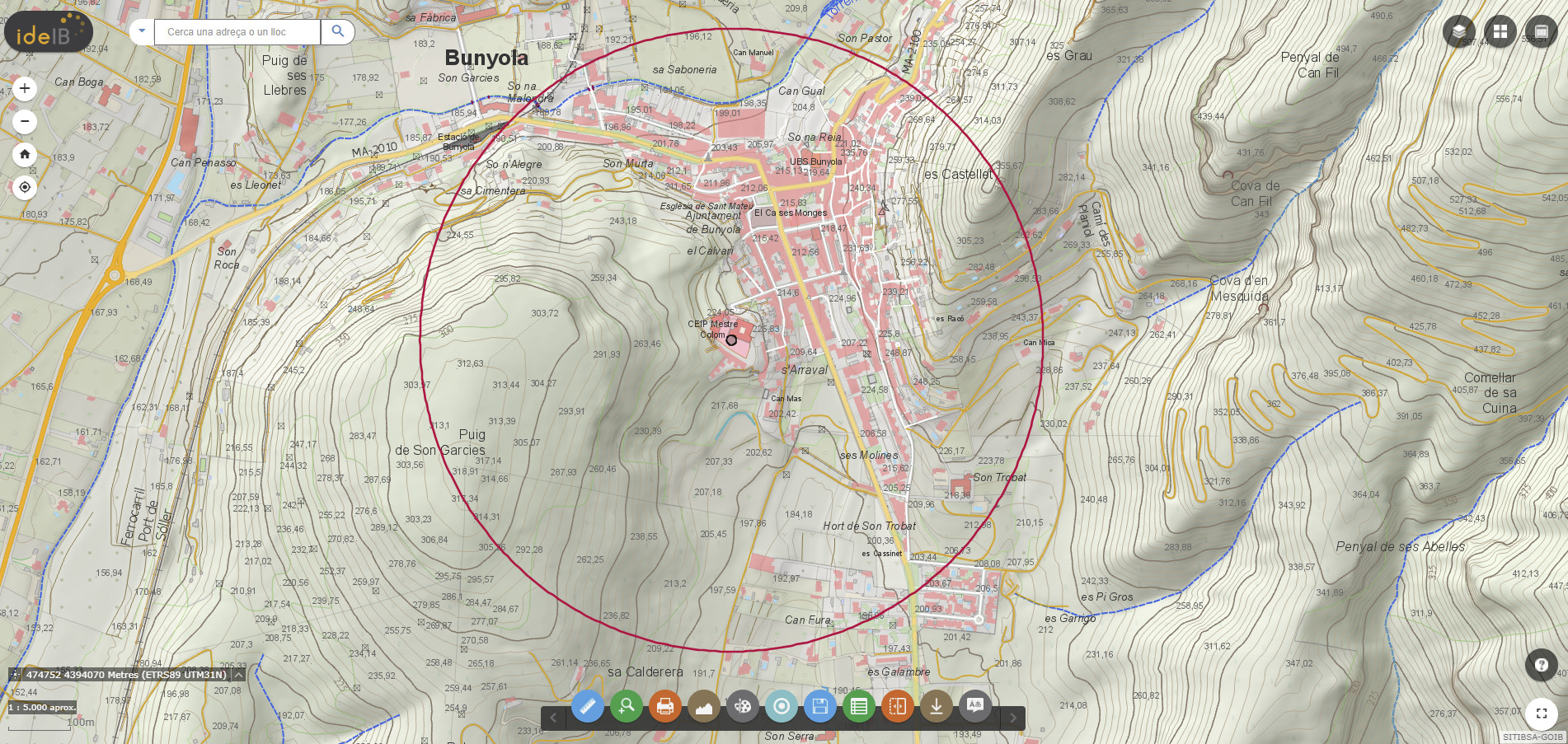Click the blue save floppy disk icon

[820, 706]
